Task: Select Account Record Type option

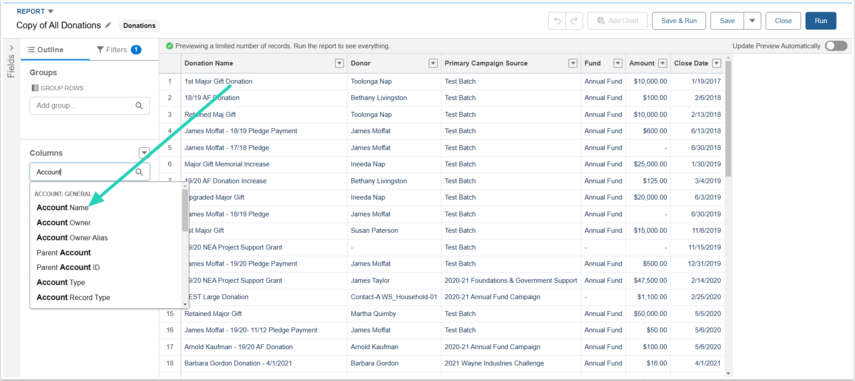Action: (x=73, y=298)
